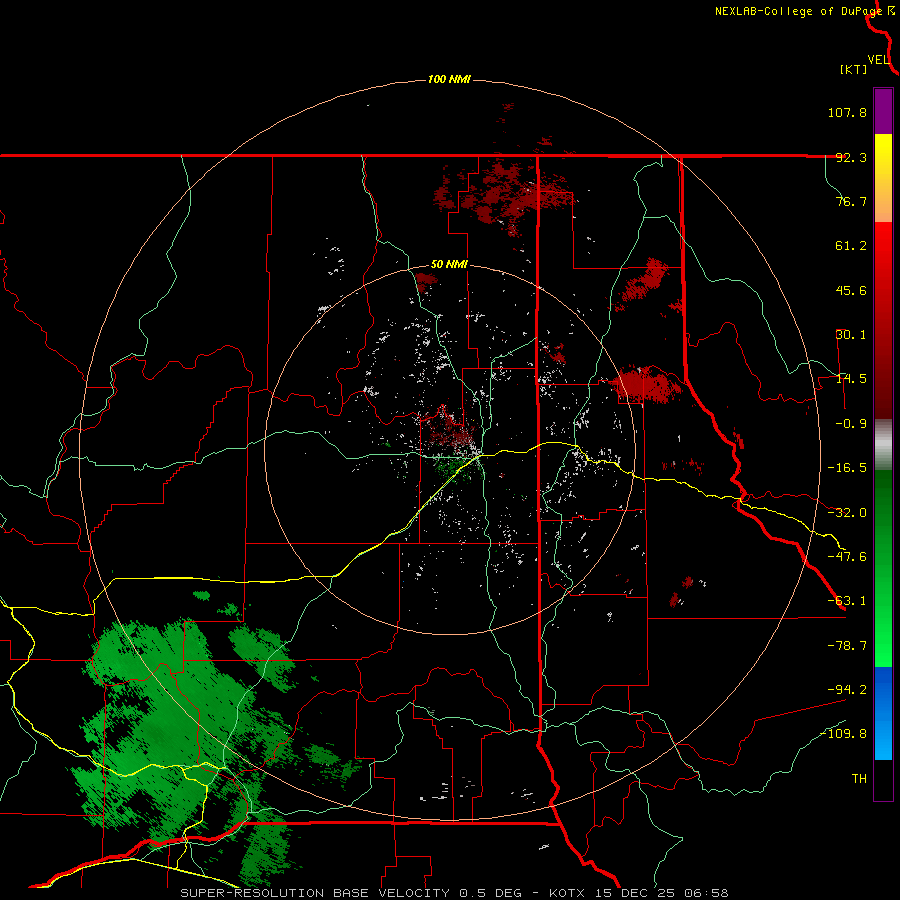Click the bottom product title caption

click(x=454, y=893)
